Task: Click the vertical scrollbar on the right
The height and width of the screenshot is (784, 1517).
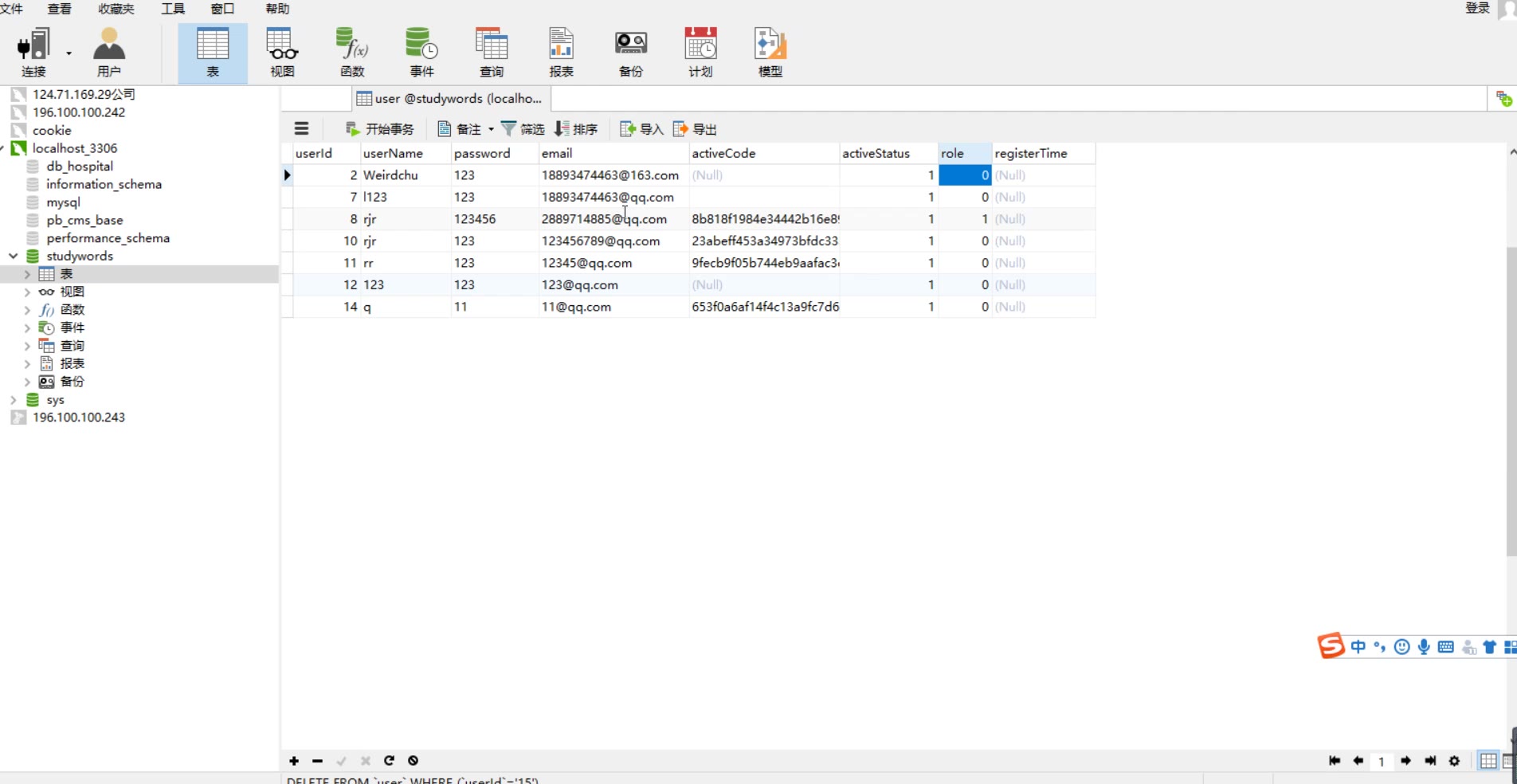Action: [1511, 398]
